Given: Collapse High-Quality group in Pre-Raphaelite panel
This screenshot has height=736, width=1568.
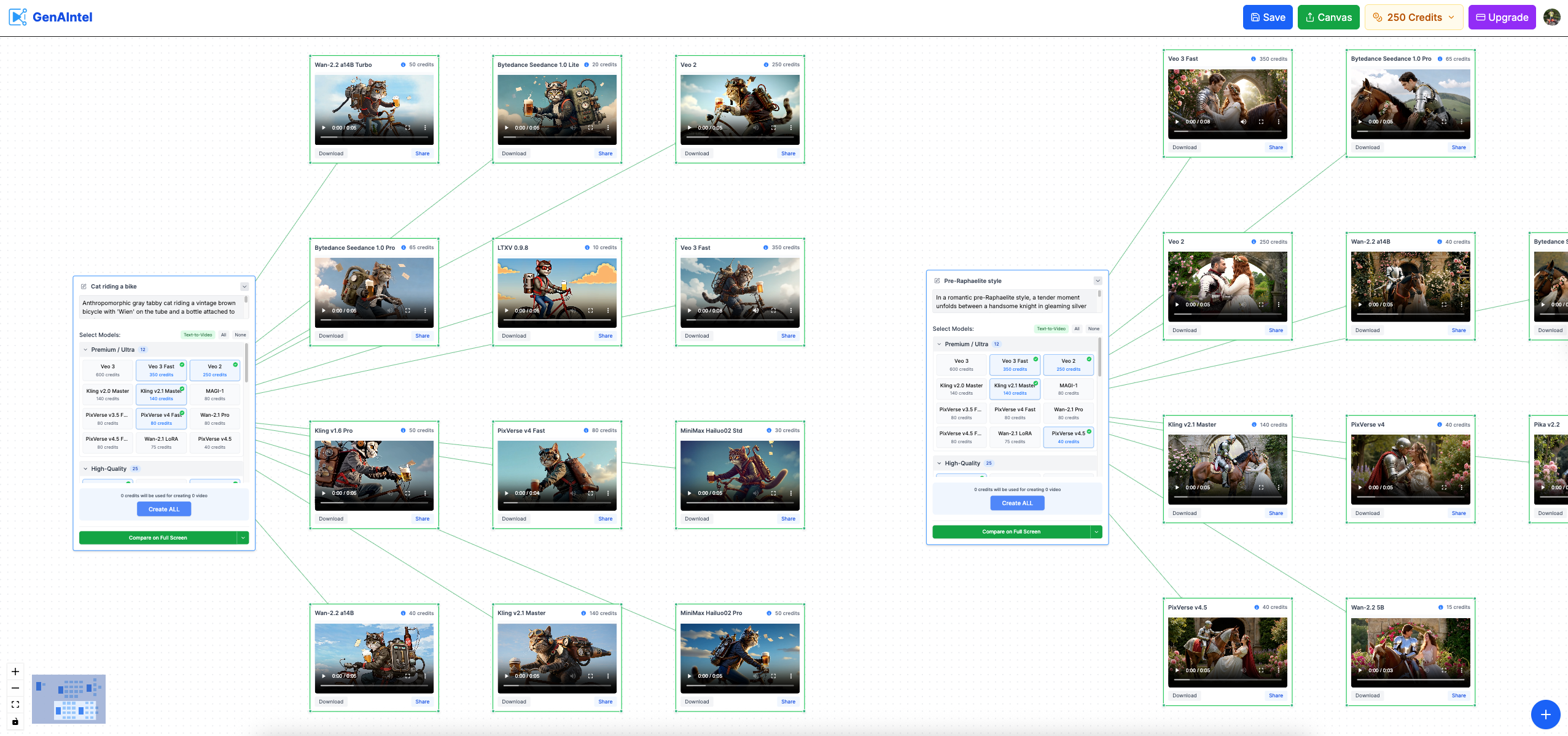Looking at the screenshot, I should click(x=939, y=463).
